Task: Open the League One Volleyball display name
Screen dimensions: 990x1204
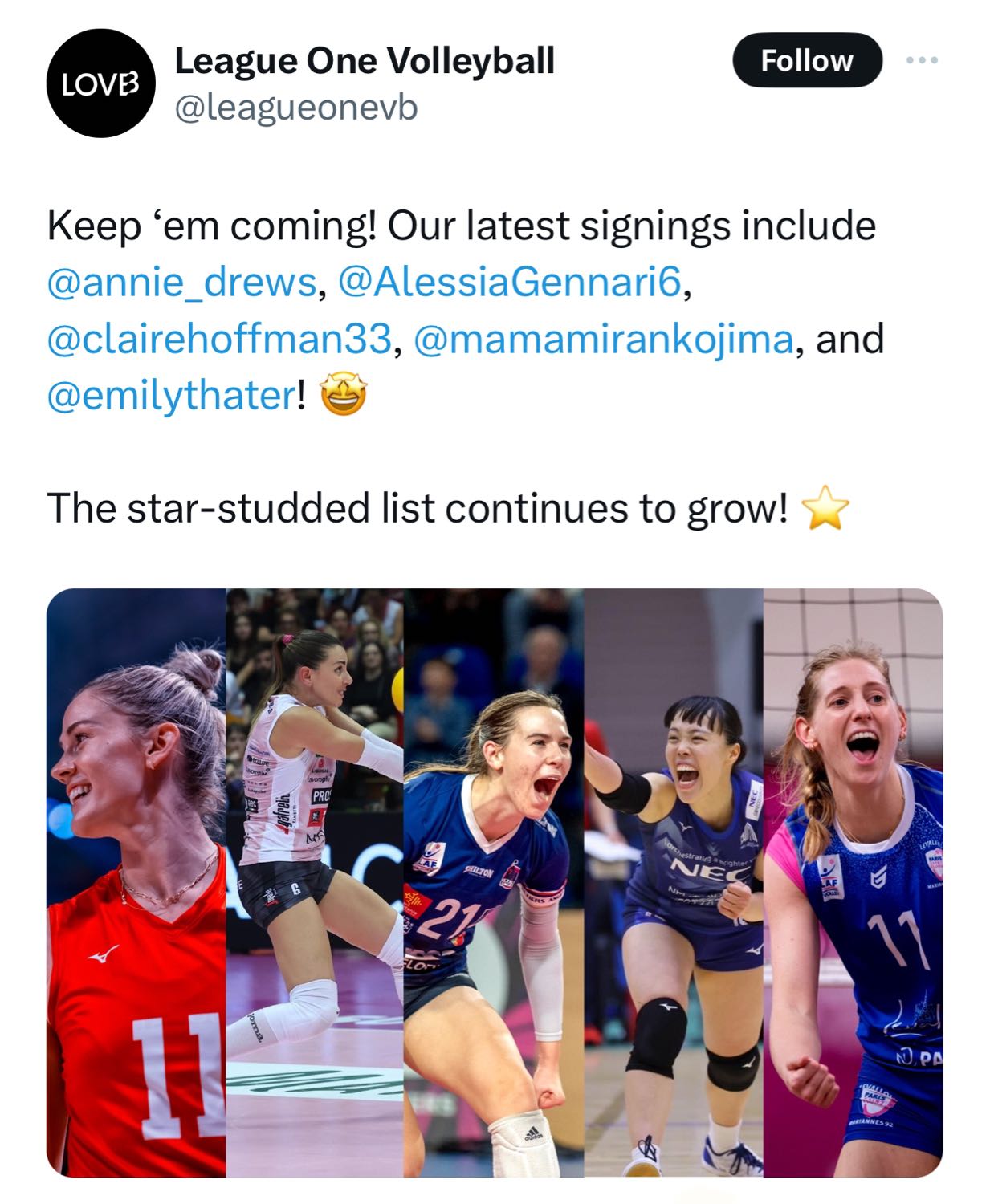Action: (x=365, y=60)
